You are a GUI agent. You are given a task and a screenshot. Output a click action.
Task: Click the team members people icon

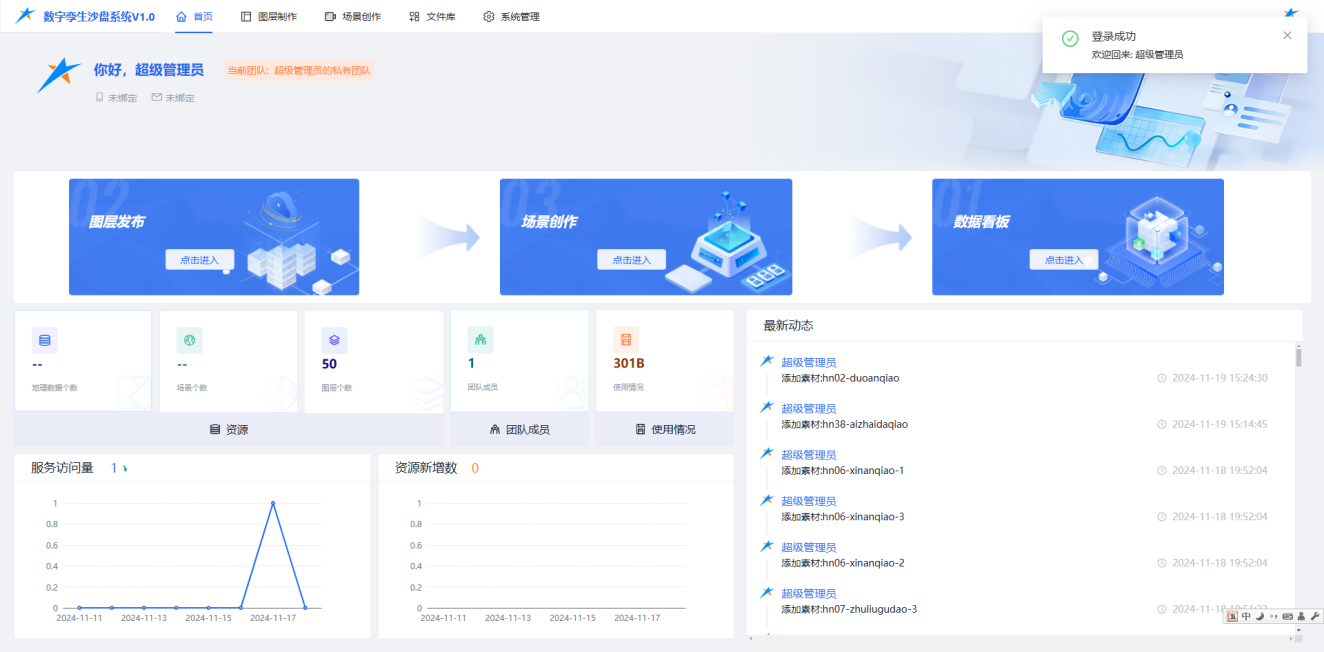tap(480, 340)
